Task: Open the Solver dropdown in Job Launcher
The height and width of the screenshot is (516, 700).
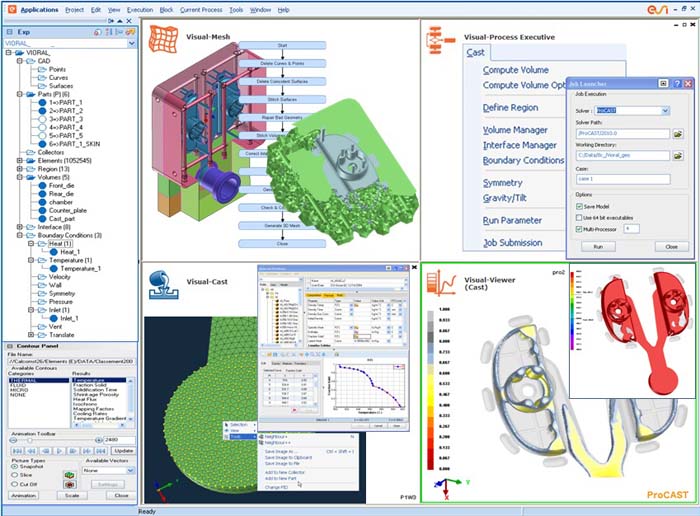Action: (x=665, y=111)
